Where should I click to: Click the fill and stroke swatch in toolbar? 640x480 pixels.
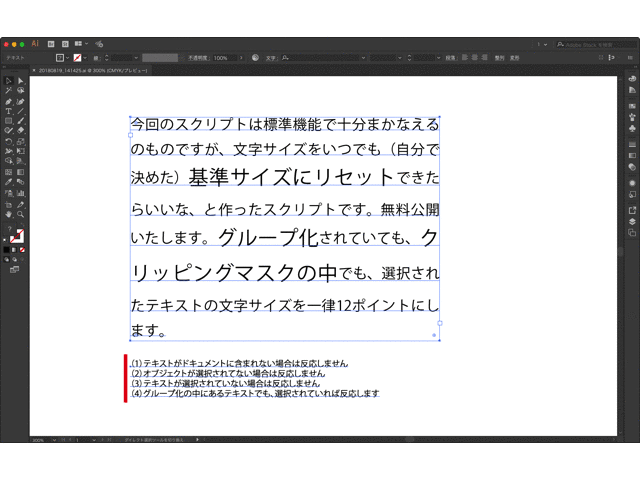16,236
